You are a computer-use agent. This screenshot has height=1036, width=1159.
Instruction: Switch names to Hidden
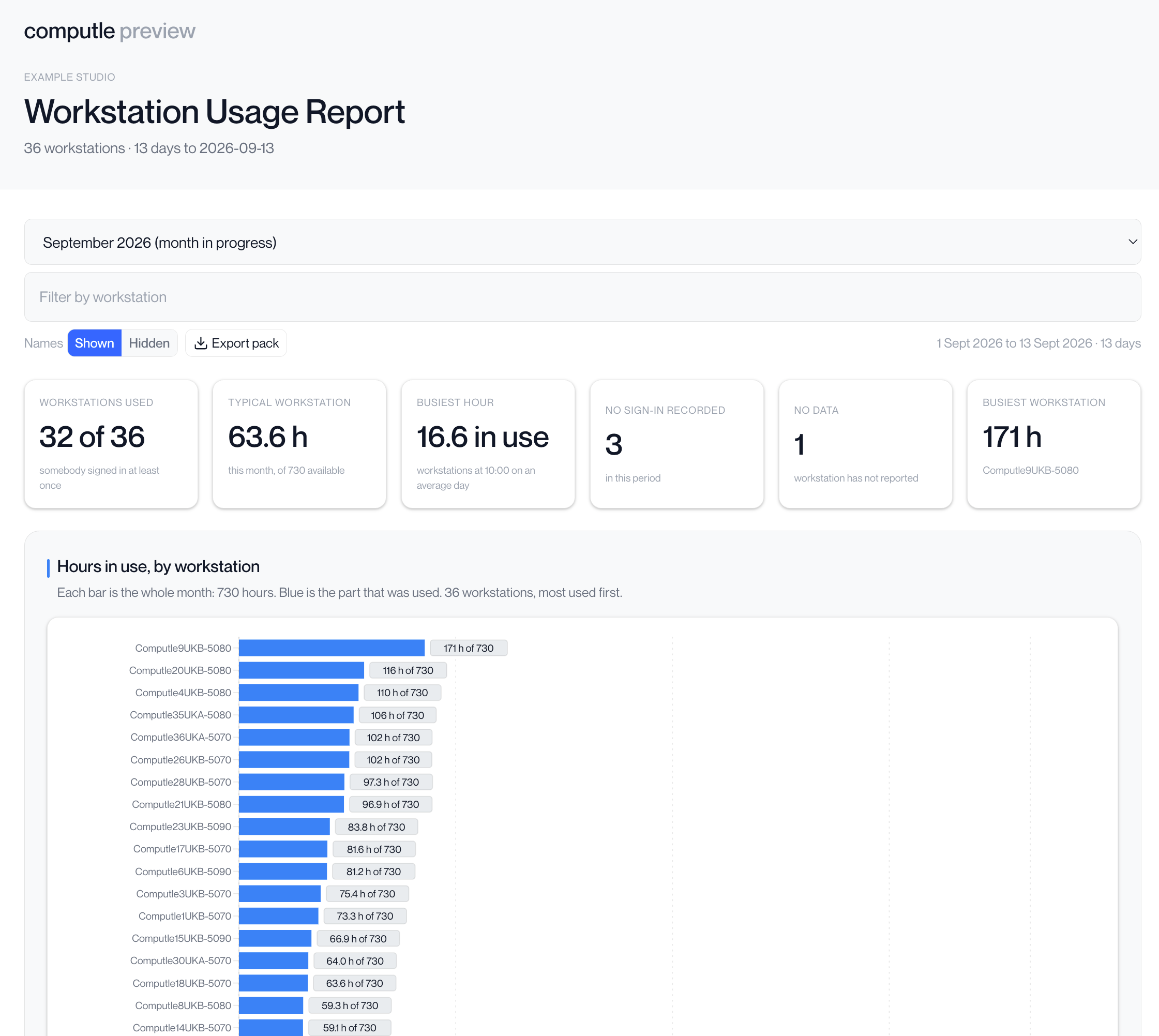pyautogui.click(x=149, y=344)
